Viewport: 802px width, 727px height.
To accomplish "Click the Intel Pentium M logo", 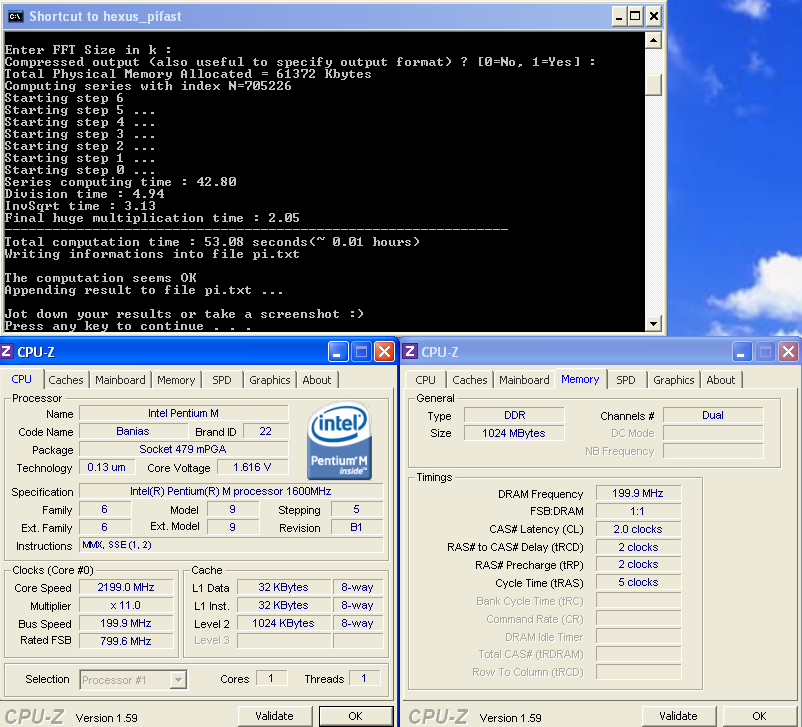I will click(339, 440).
